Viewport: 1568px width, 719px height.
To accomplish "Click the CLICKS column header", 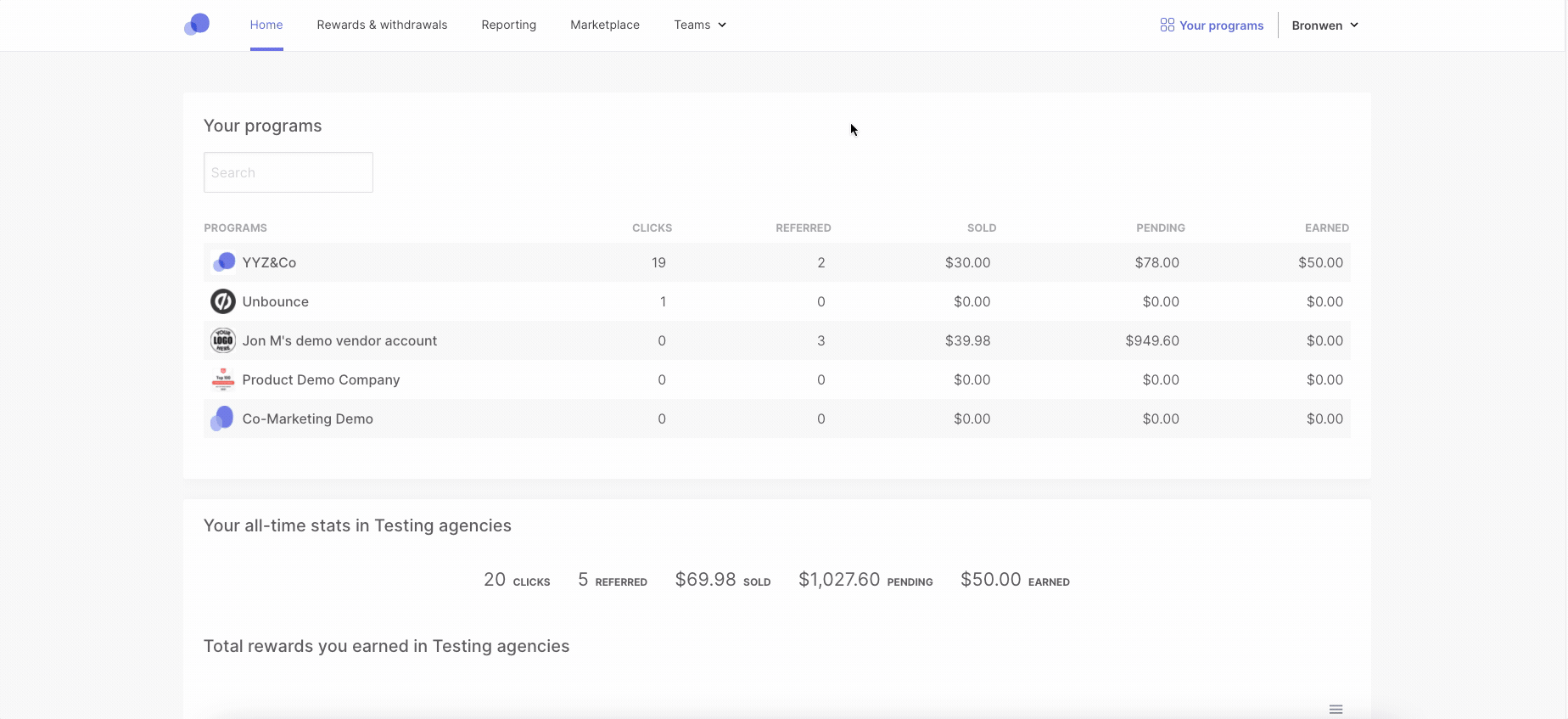I will tap(652, 227).
